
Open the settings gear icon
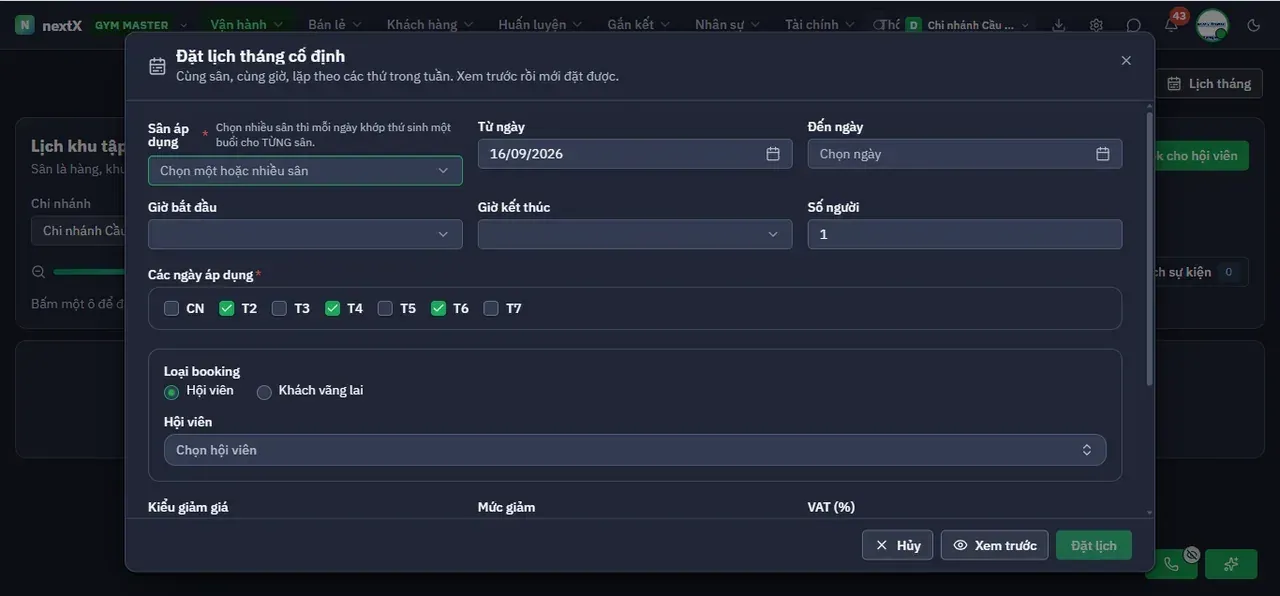coord(1097,25)
